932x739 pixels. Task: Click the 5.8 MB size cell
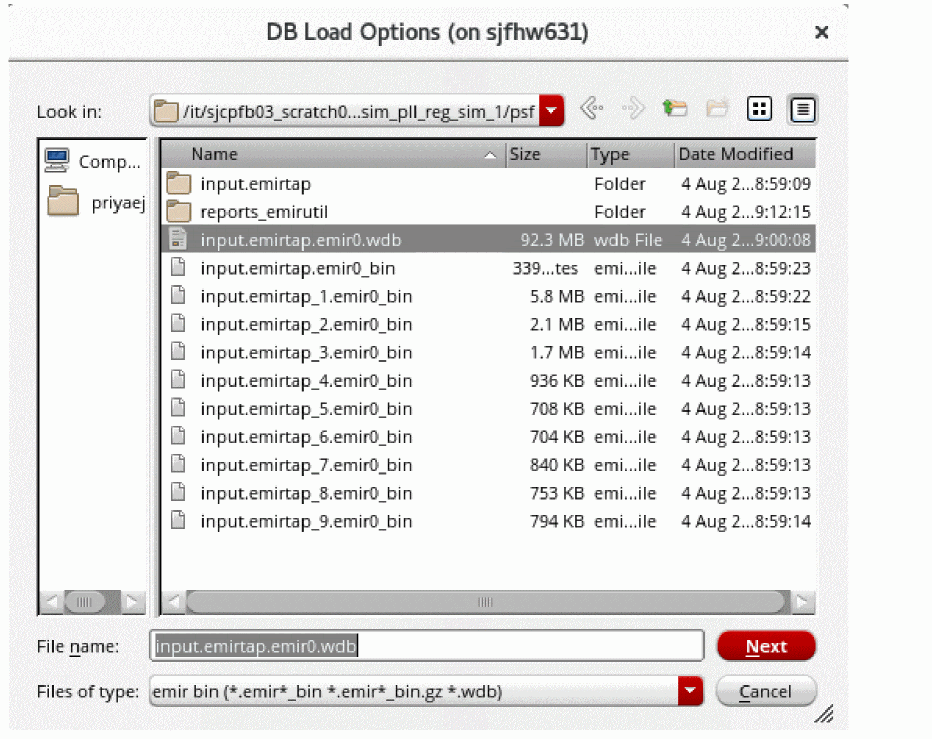click(557, 296)
